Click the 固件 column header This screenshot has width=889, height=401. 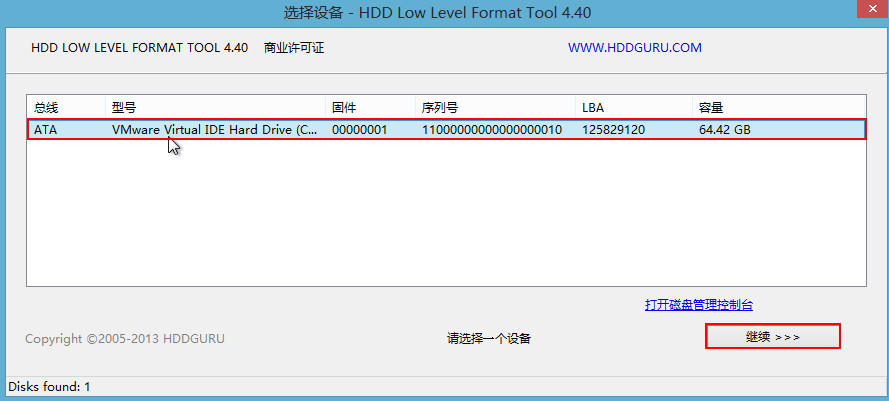(370, 107)
